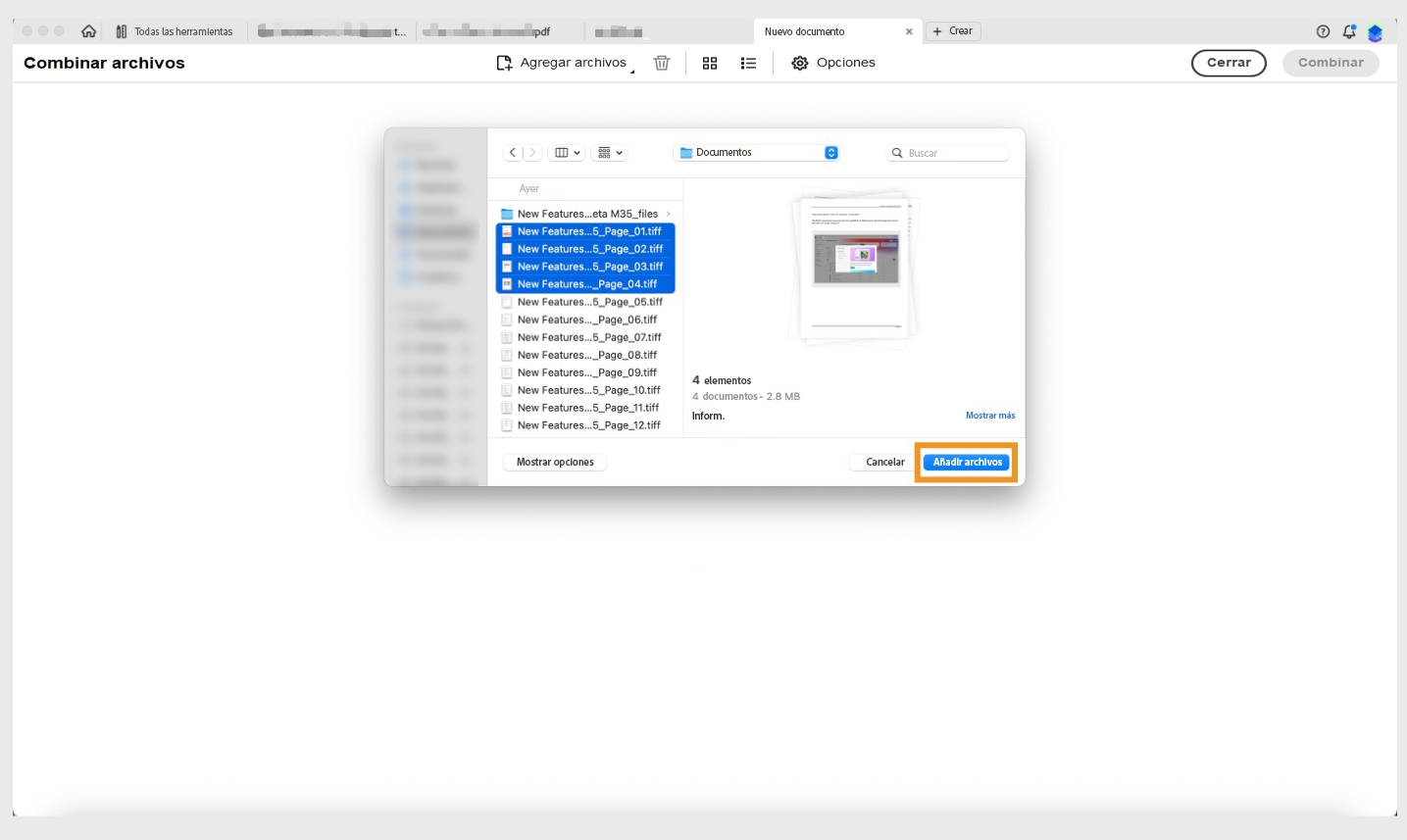
Task: Click the Mostrar opciones button
Action: pos(555,462)
